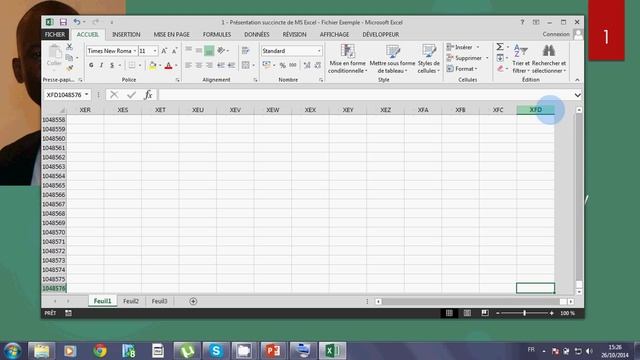Viewport: 640px width, 360px height.
Task: Align text to the right
Action: pos(209,65)
